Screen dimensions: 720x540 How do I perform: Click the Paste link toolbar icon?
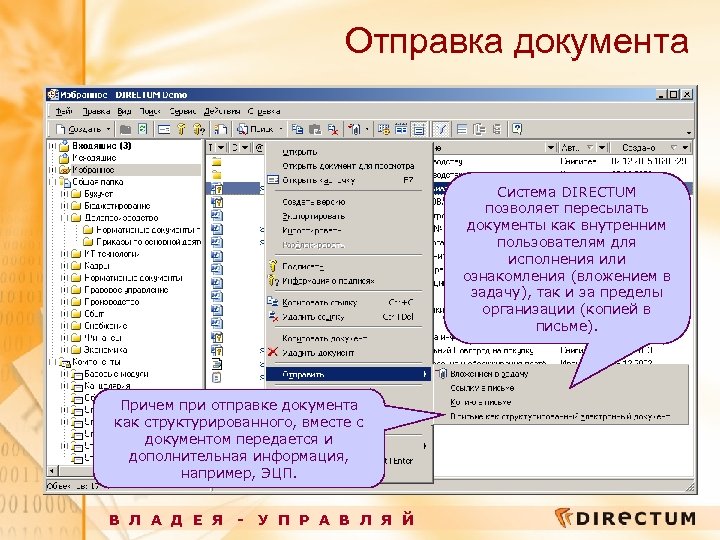click(315, 129)
